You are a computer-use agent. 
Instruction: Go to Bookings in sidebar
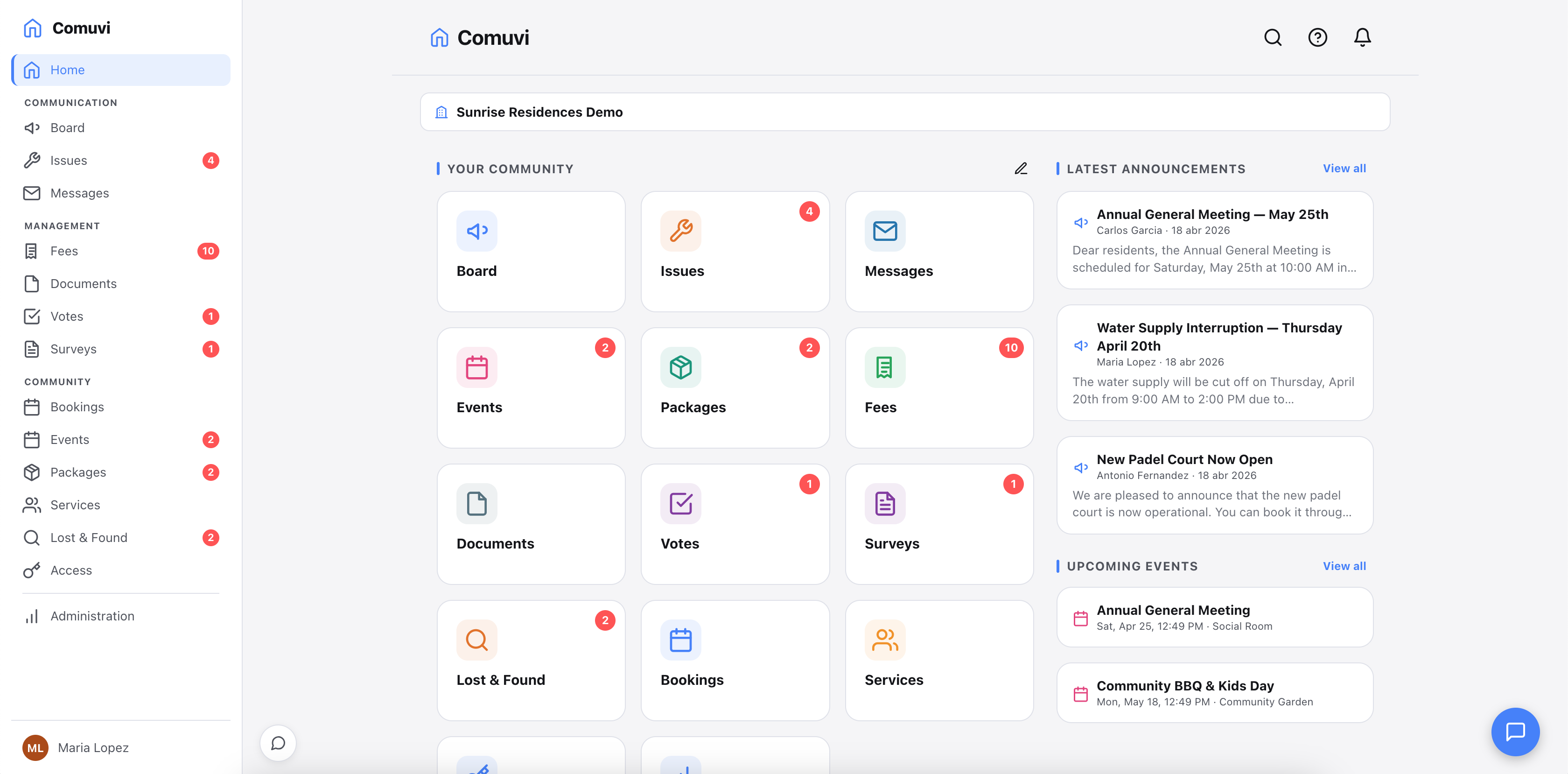click(120, 407)
